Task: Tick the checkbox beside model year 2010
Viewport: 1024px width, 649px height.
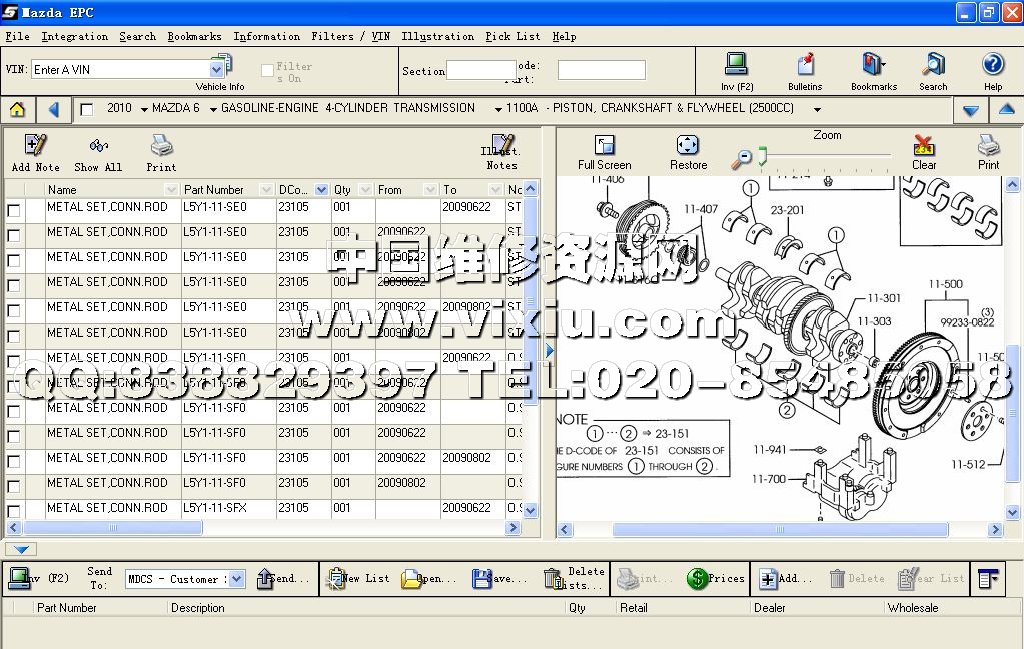Action: coord(87,109)
